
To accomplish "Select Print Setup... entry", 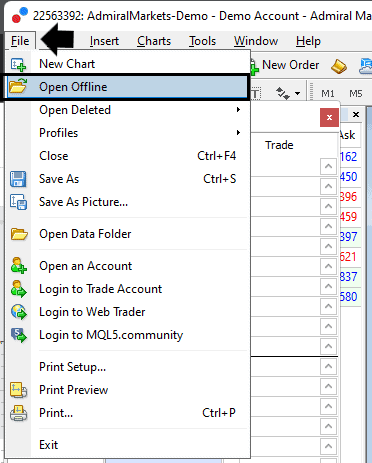I will point(127,367).
